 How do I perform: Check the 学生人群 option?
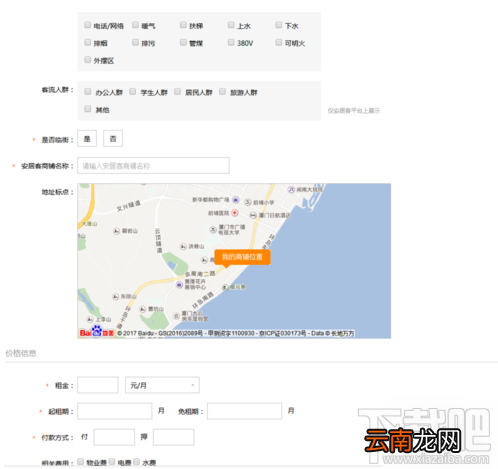[x=133, y=92]
